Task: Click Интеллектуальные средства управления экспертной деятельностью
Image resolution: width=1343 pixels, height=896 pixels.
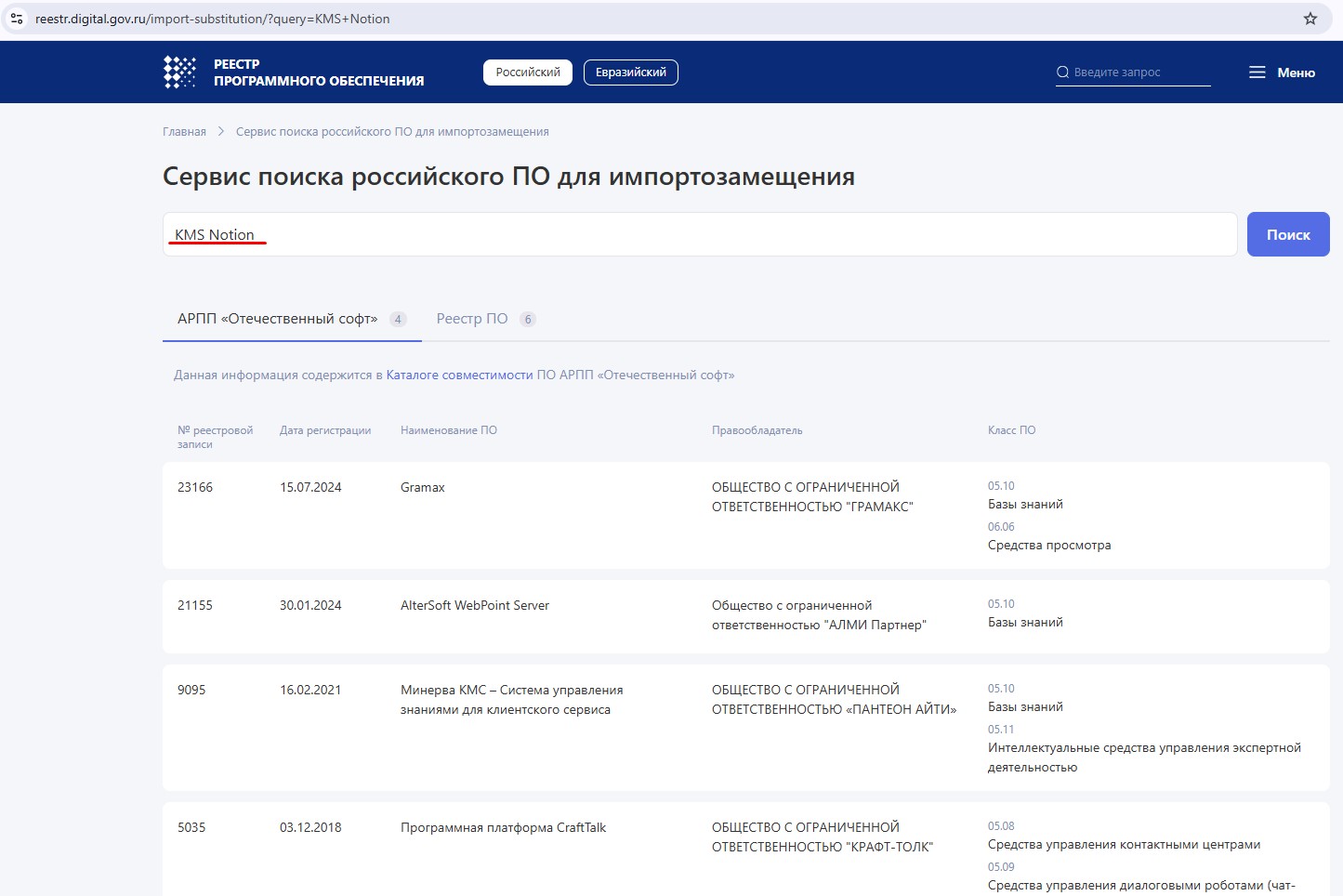Action: (x=1144, y=758)
